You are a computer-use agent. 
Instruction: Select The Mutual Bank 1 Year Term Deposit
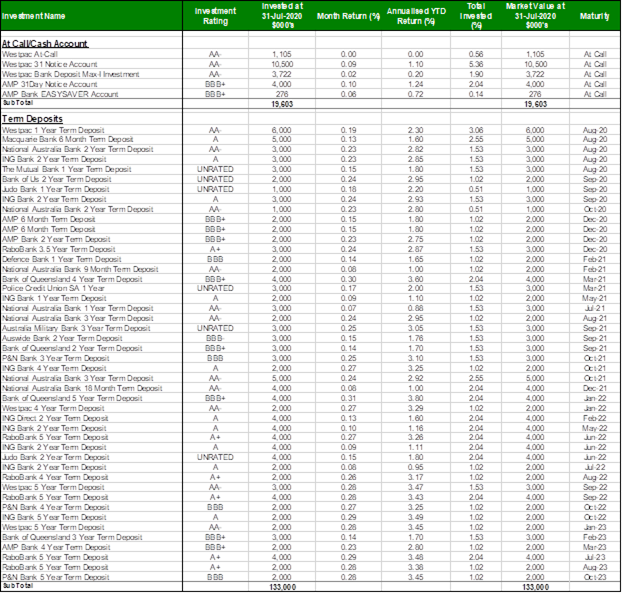67,169
